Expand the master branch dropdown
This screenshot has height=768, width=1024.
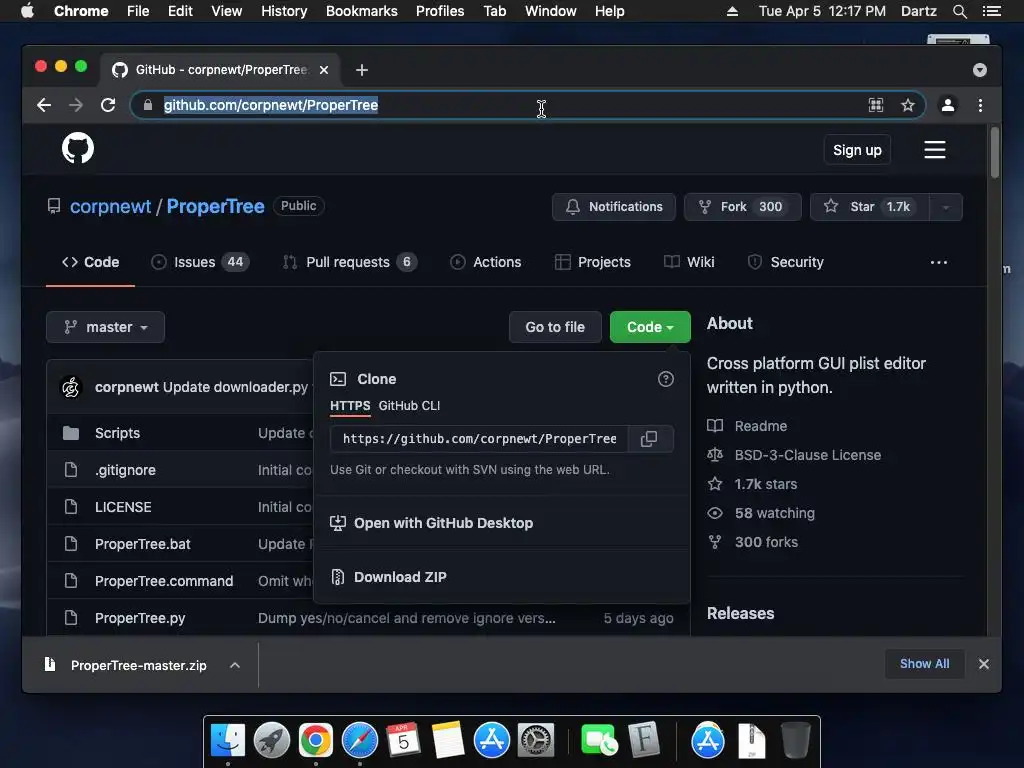coord(105,327)
